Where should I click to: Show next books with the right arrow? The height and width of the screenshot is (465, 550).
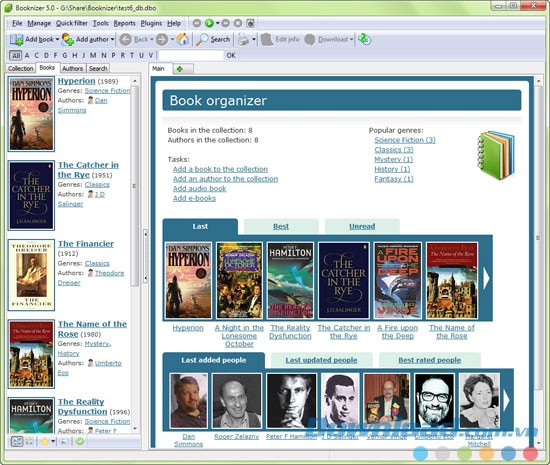(486, 278)
